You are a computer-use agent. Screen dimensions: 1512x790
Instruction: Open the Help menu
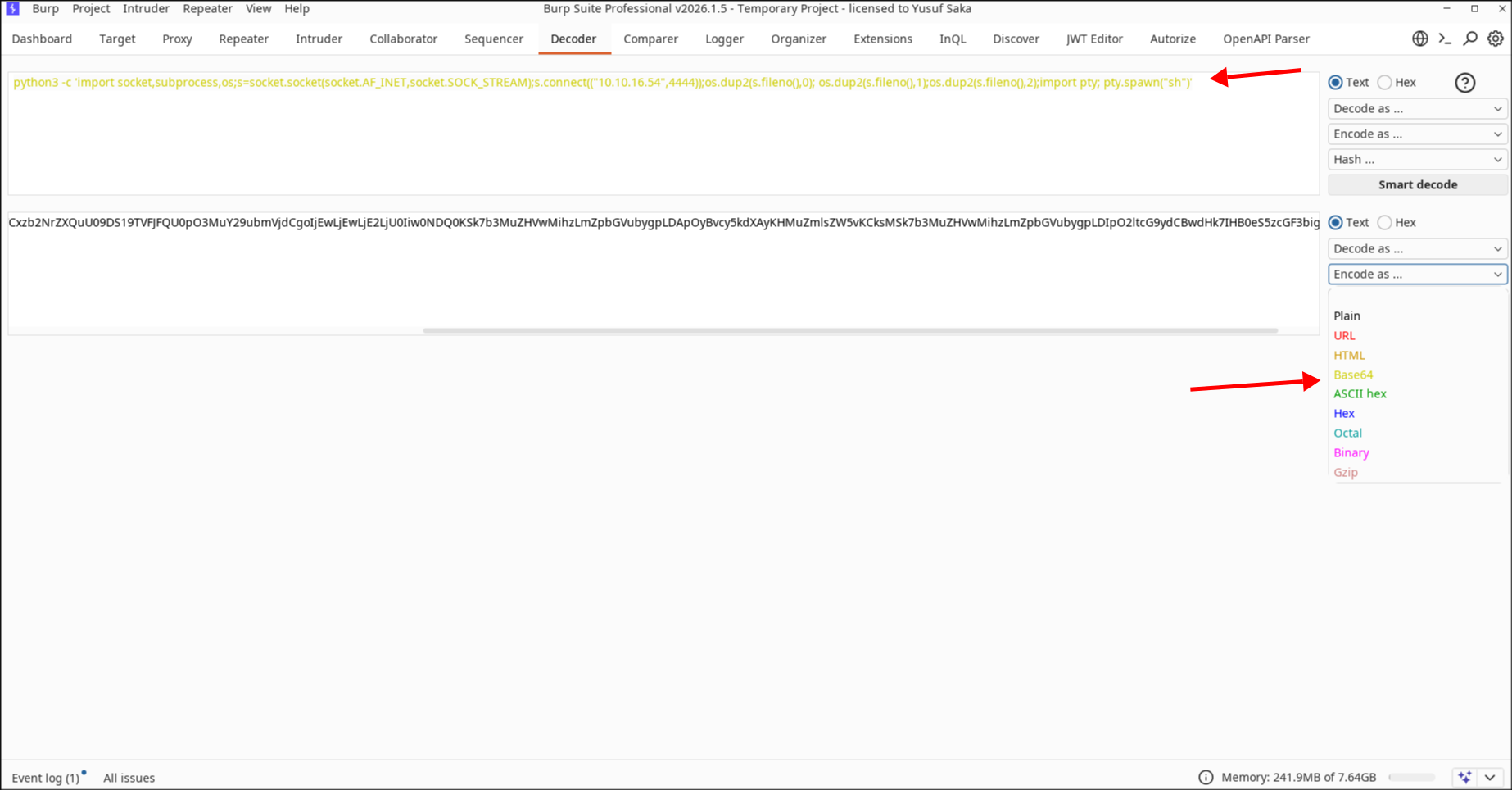(x=297, y=8)
